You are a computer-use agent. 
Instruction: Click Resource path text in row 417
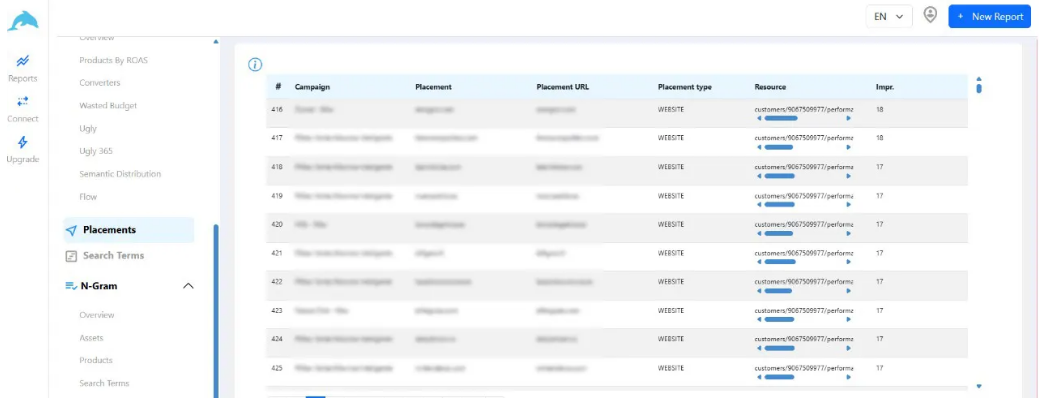pyautogui.click(x=804, y=138)
